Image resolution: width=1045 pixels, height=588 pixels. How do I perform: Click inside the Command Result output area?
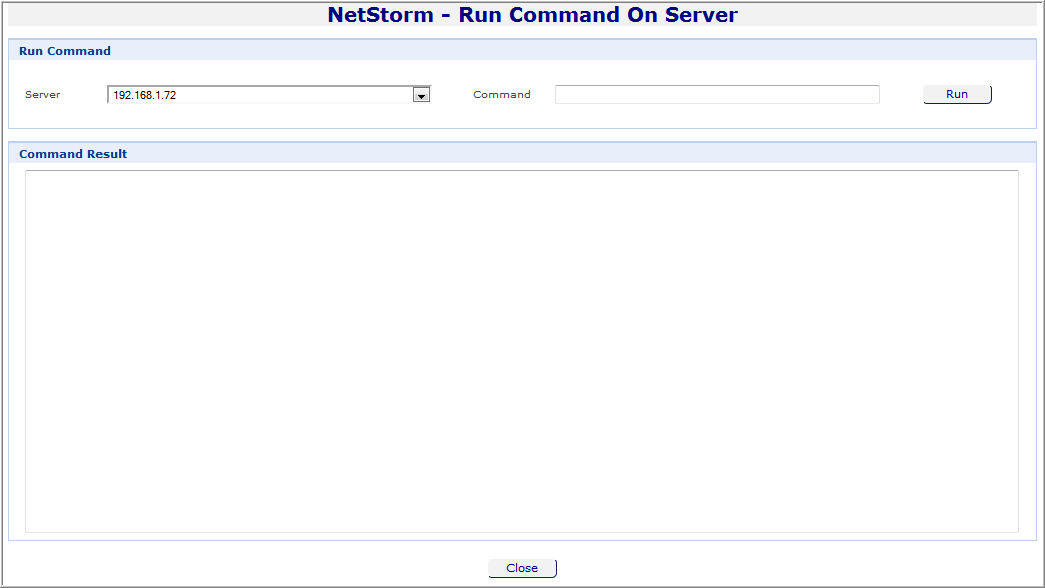pos(522,351)
